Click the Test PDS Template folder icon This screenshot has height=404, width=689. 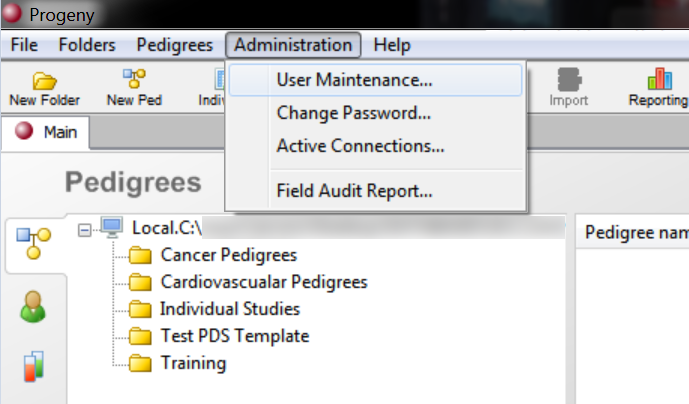140,336
